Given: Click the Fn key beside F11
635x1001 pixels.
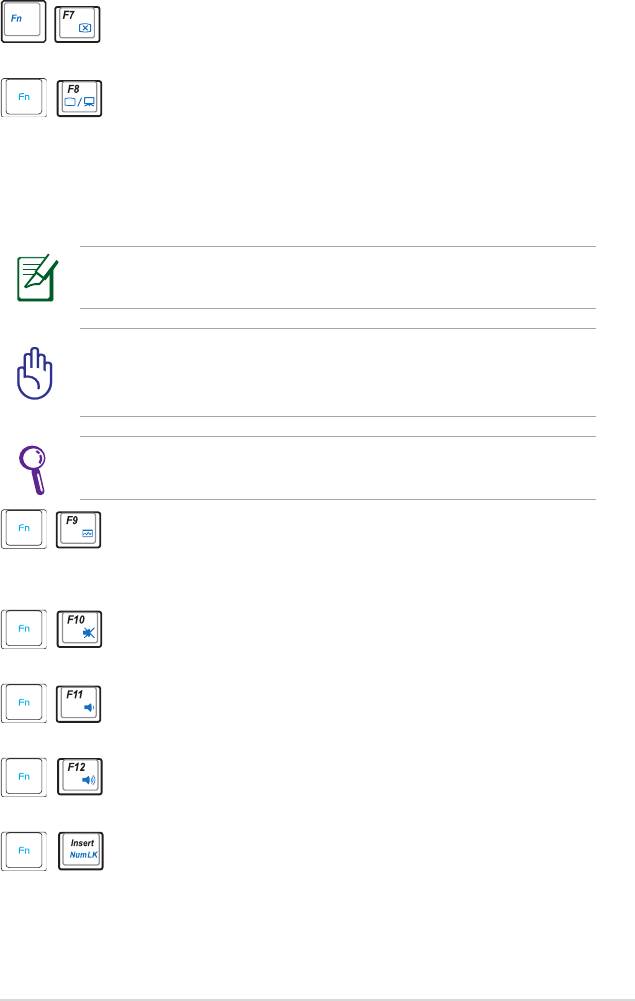Looking at the screenshot, I should 24,703.
